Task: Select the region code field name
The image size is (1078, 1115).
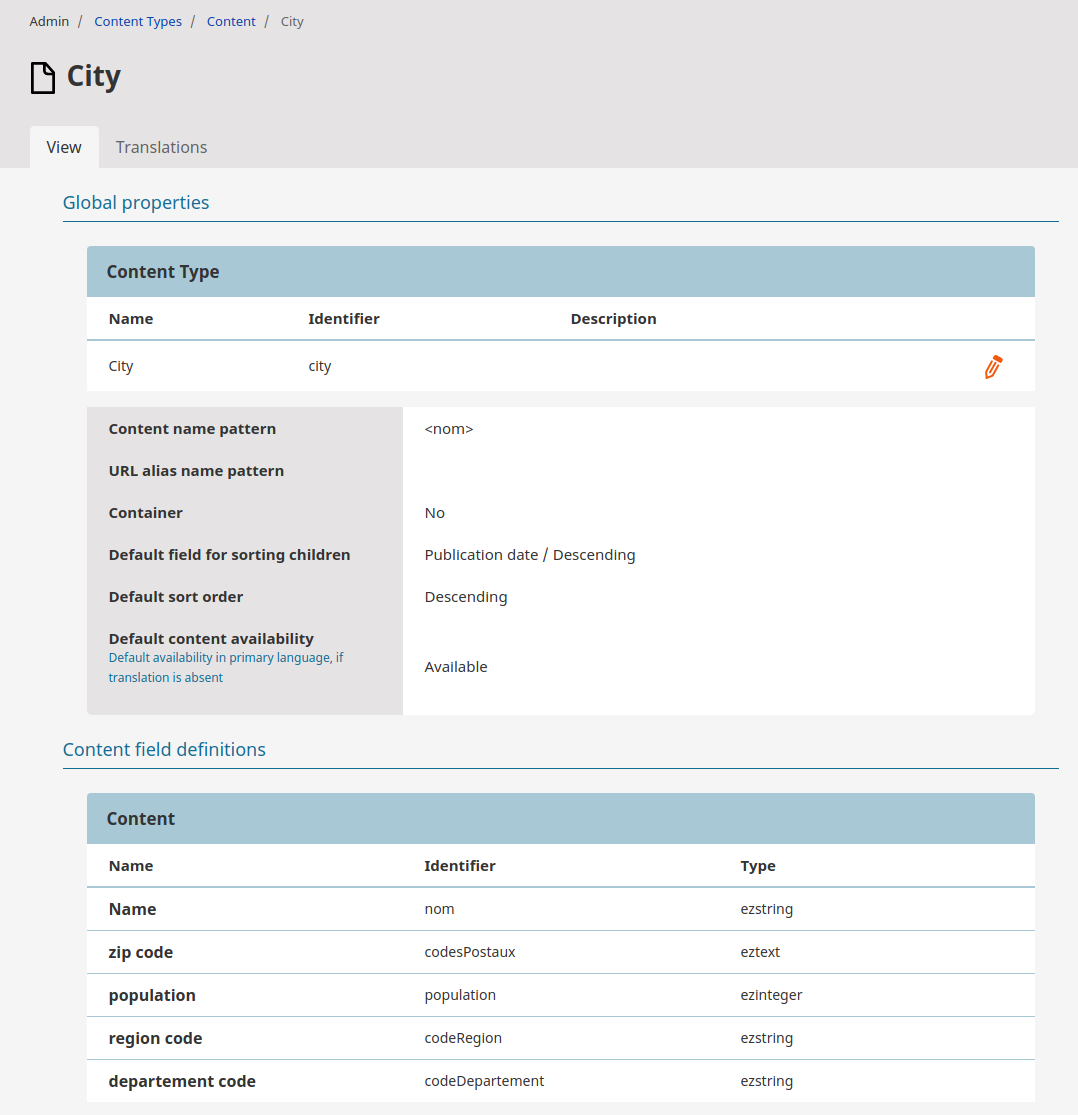Action: (155, 1038)
